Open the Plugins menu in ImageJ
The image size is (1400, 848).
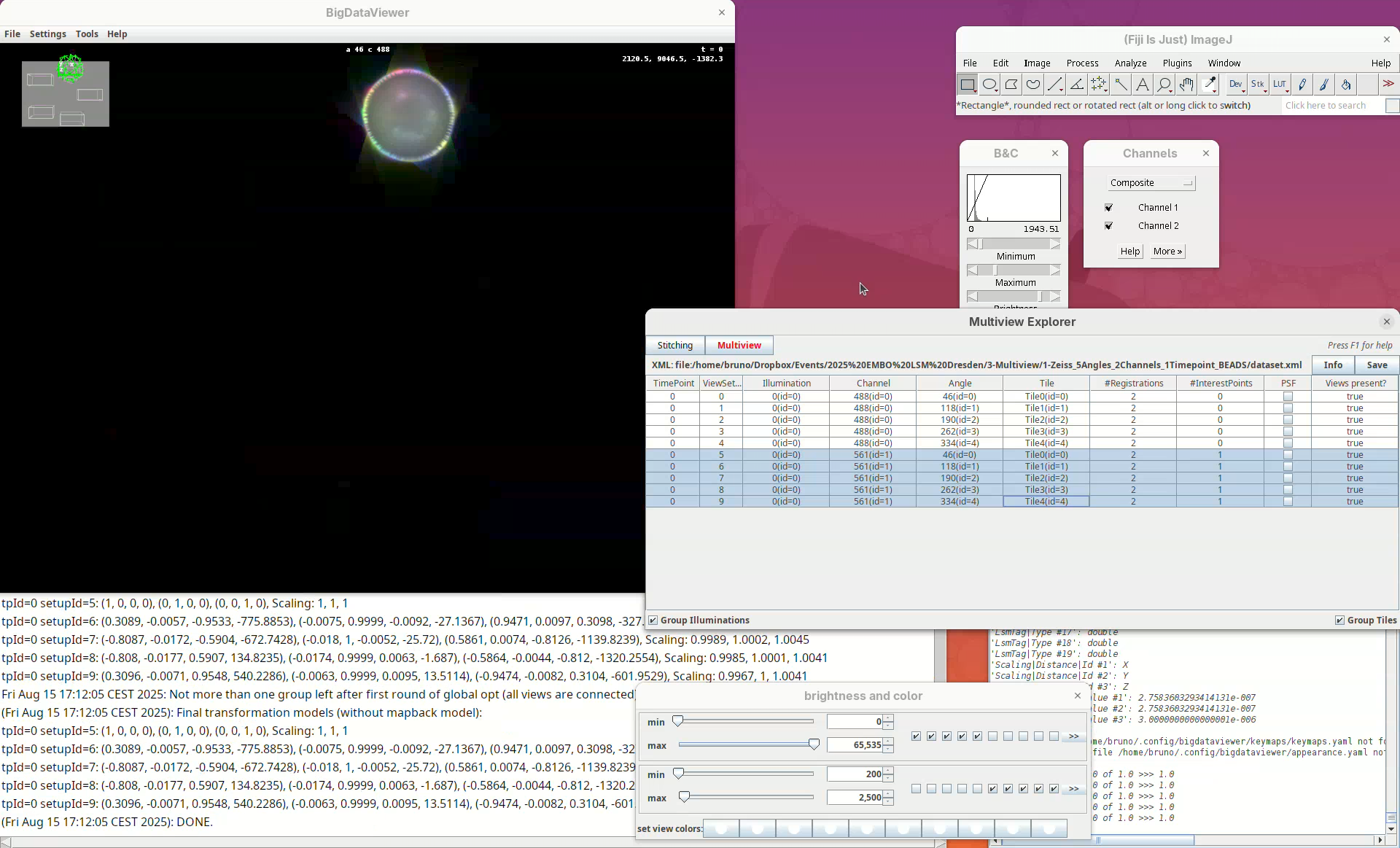1177,63
